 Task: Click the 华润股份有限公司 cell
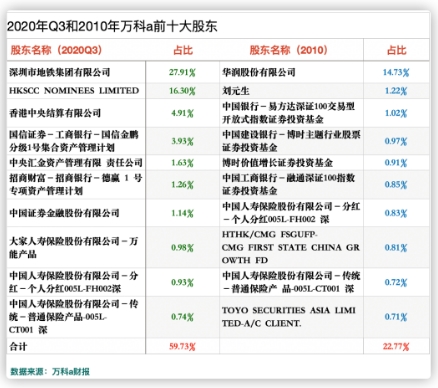point(259,72)
